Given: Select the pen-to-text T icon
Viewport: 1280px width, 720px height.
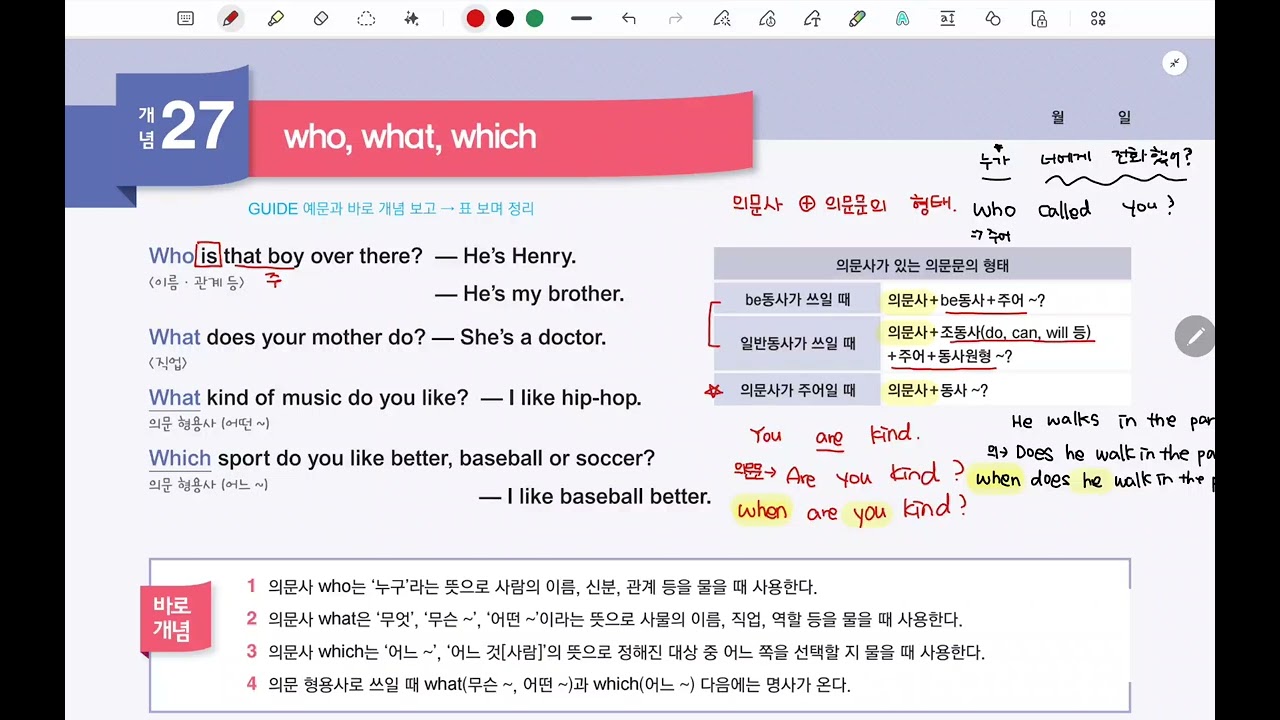Looking at the screenshot, I should point(812,18).
